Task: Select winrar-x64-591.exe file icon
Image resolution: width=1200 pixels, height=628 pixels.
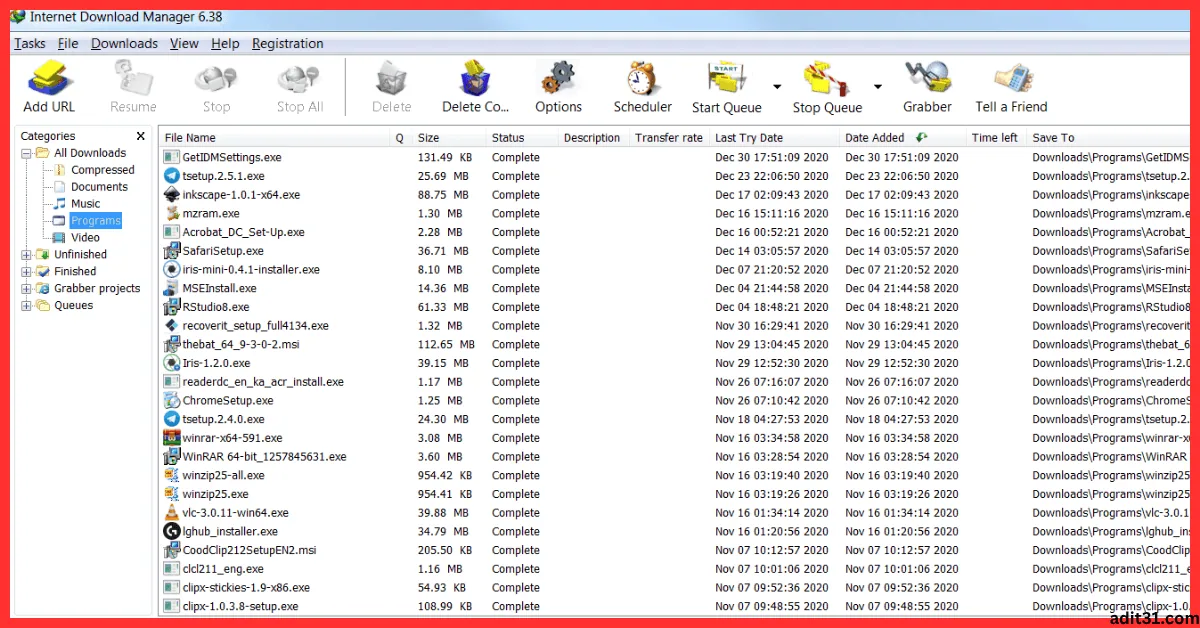Action: tap(171, 438)
